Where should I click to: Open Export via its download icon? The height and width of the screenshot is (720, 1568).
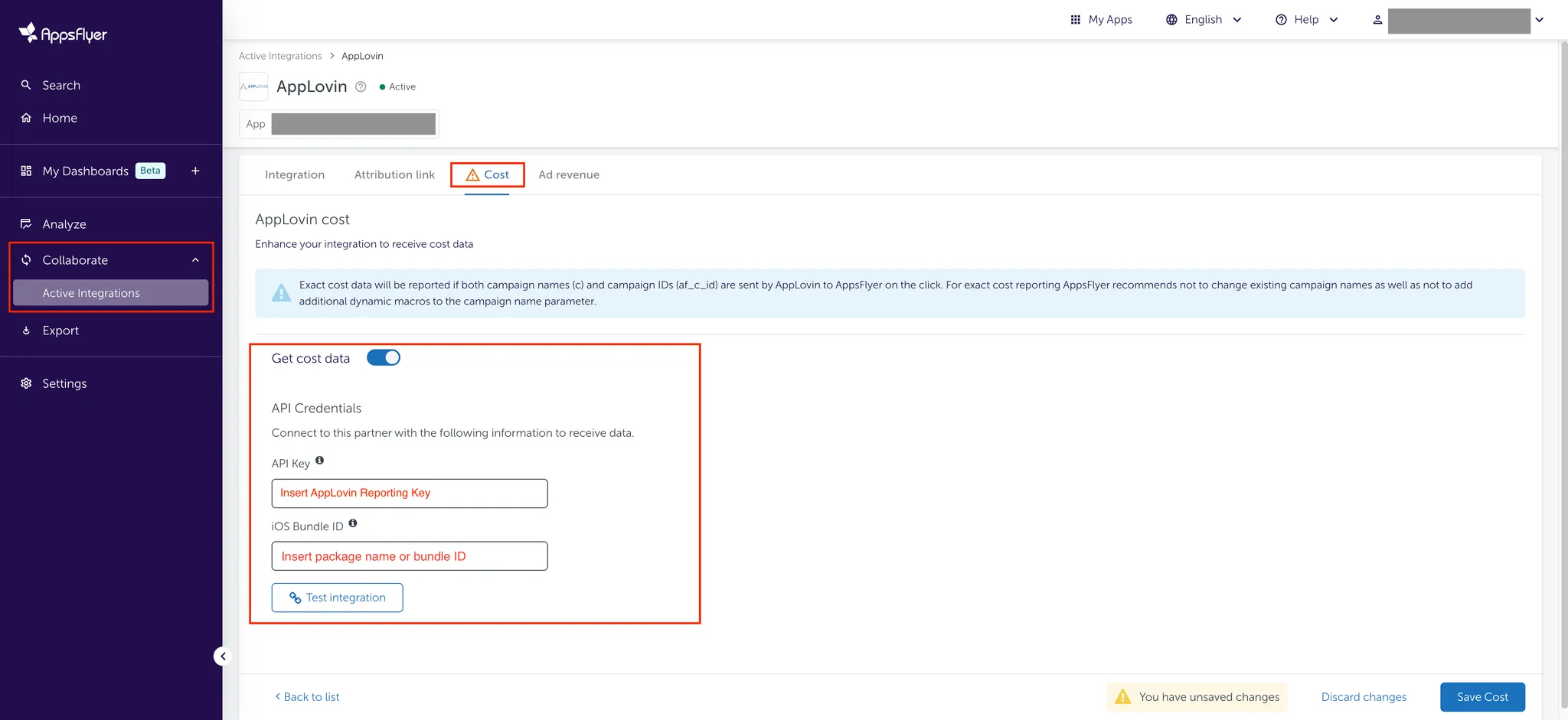point(25,330)
